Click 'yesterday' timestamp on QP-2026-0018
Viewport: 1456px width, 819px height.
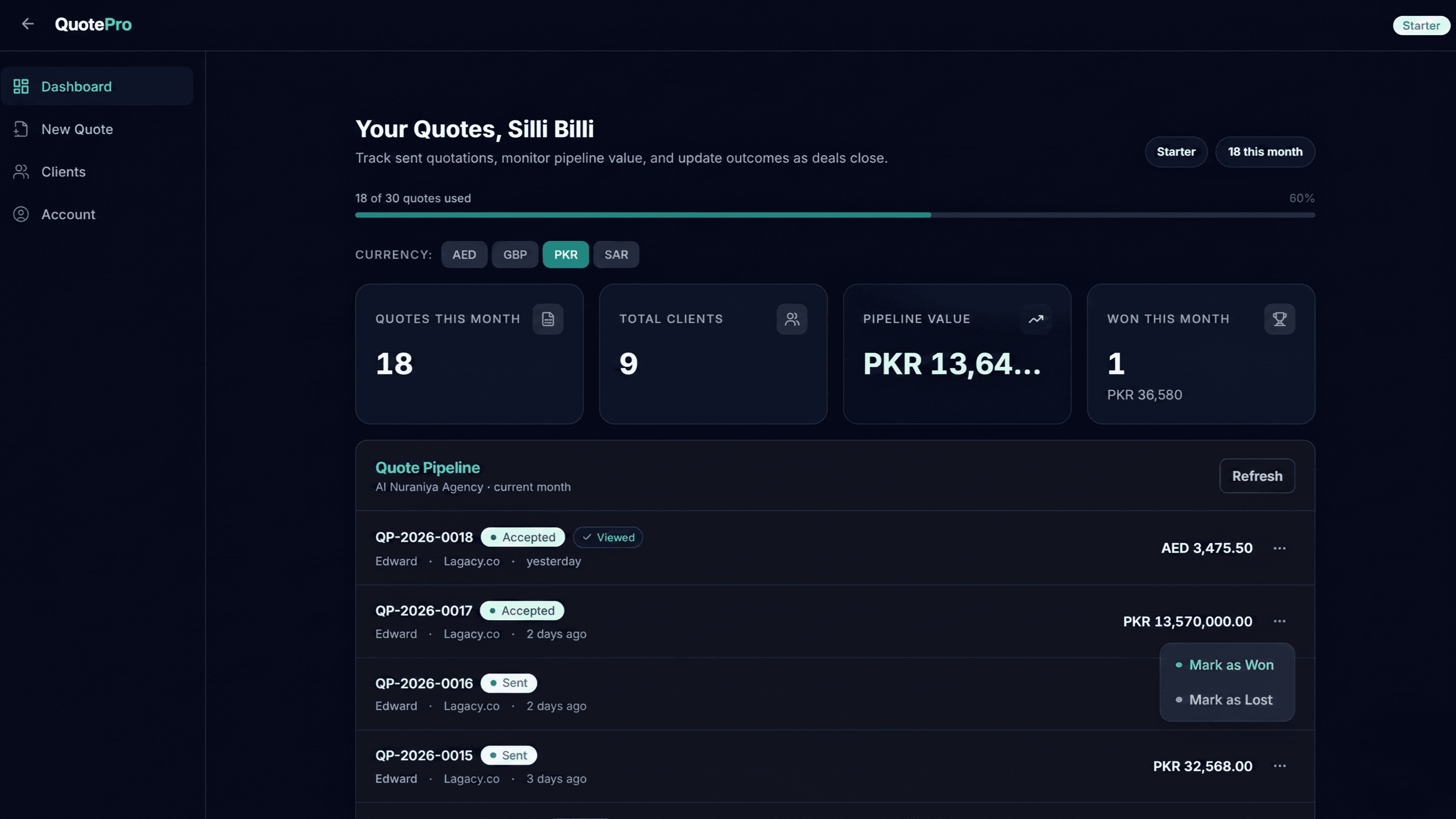click(x=553, y=561)
